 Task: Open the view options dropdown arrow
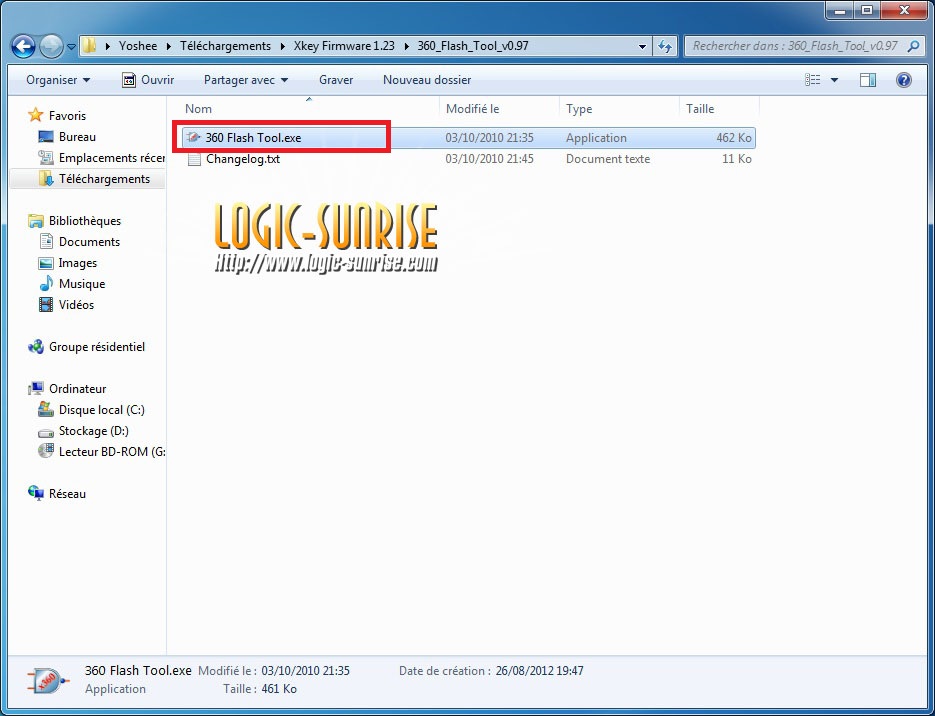point(834,80)
